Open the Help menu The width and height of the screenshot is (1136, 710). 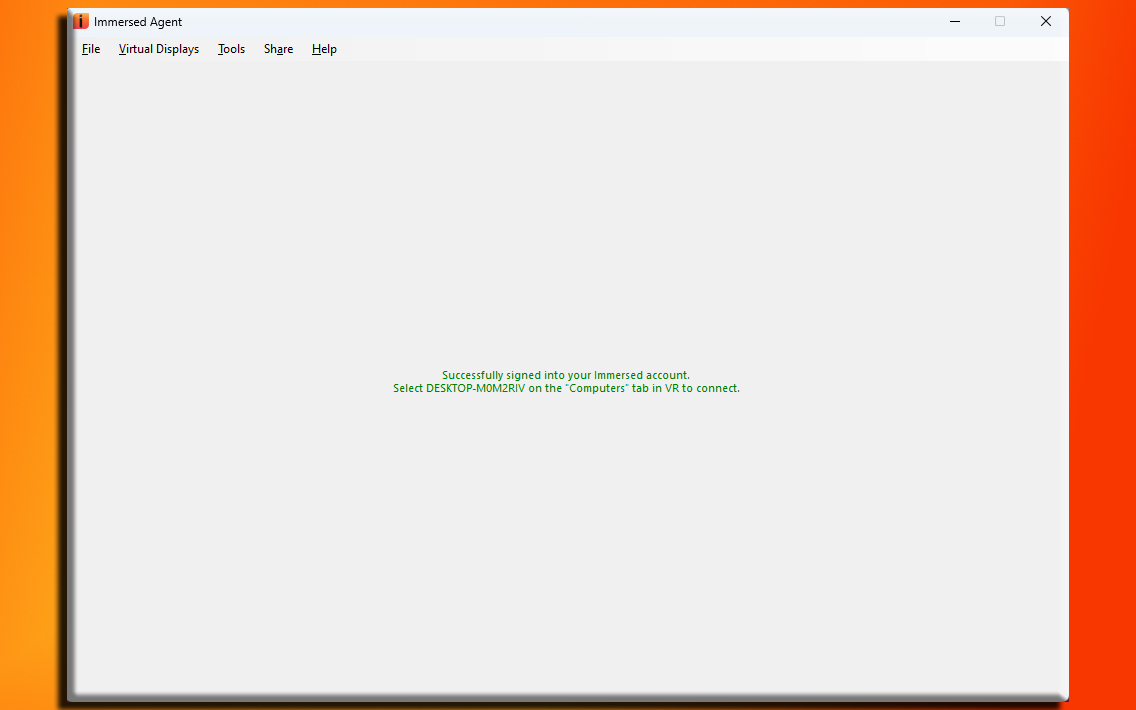(324, 49)
